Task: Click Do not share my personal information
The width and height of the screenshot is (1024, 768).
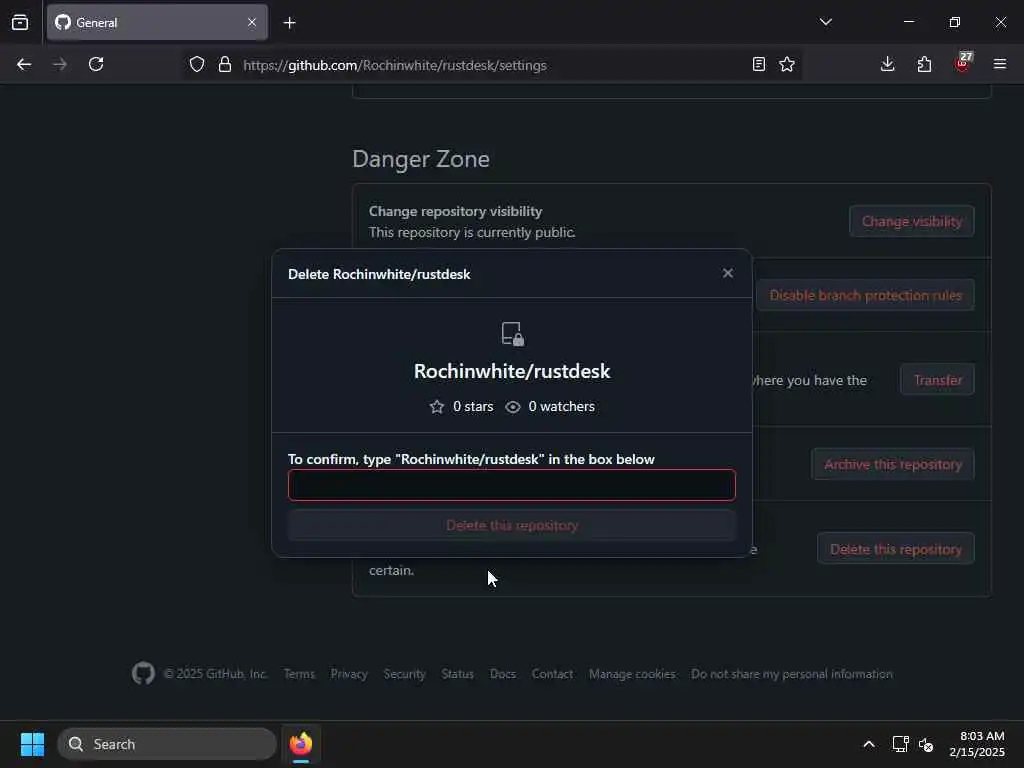Action: coord(792,674)
